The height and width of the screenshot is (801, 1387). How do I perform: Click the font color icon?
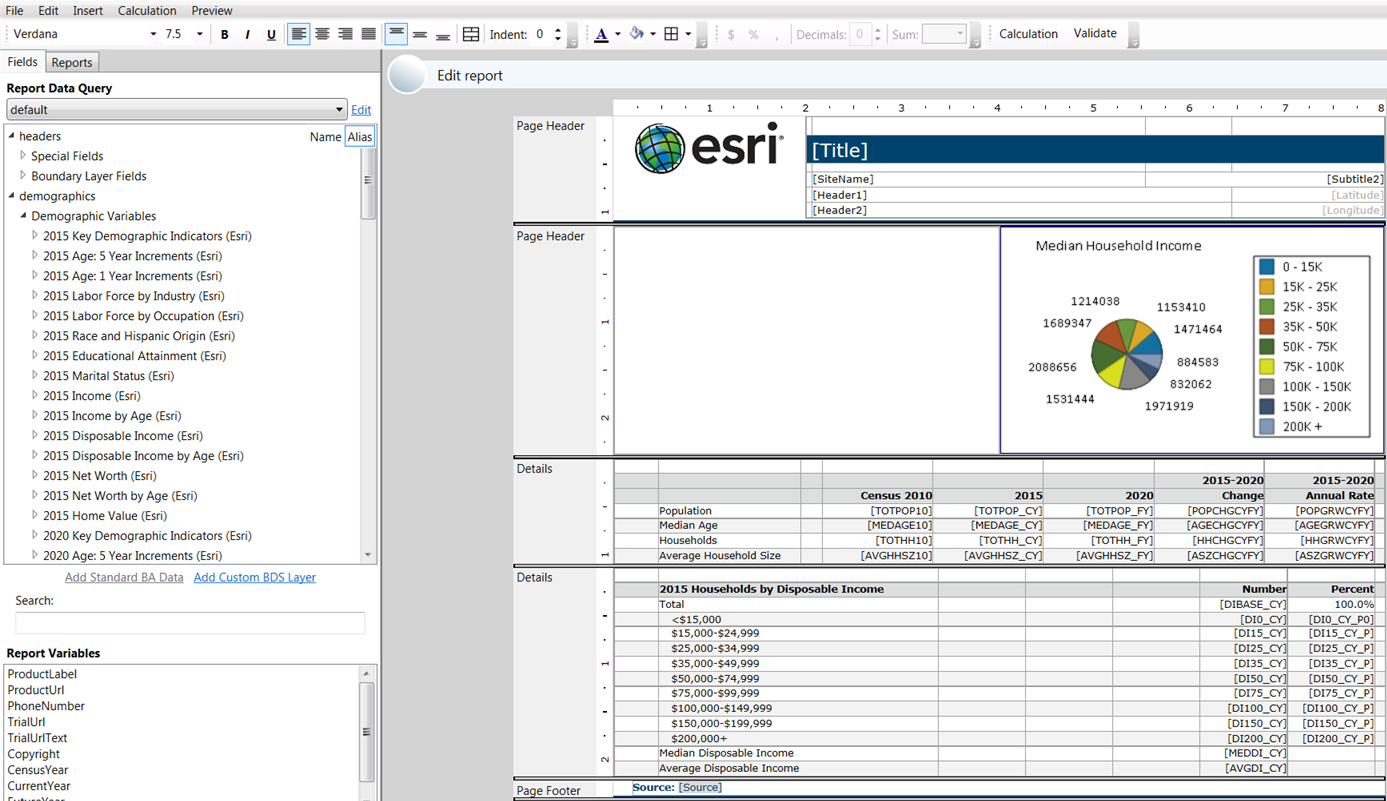[x=601, y=34]
